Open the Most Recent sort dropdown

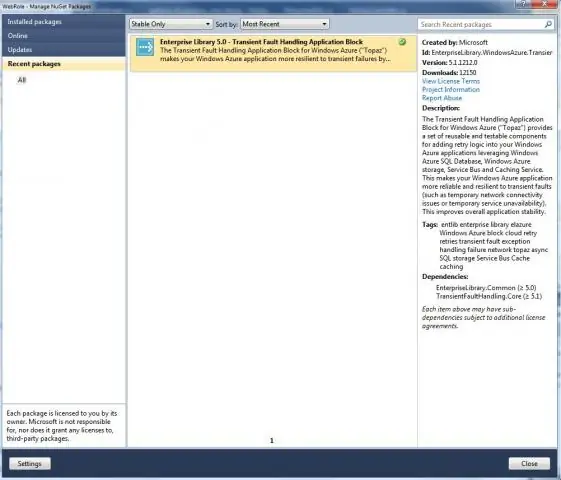pyautogui.click(x=285, y=24)
